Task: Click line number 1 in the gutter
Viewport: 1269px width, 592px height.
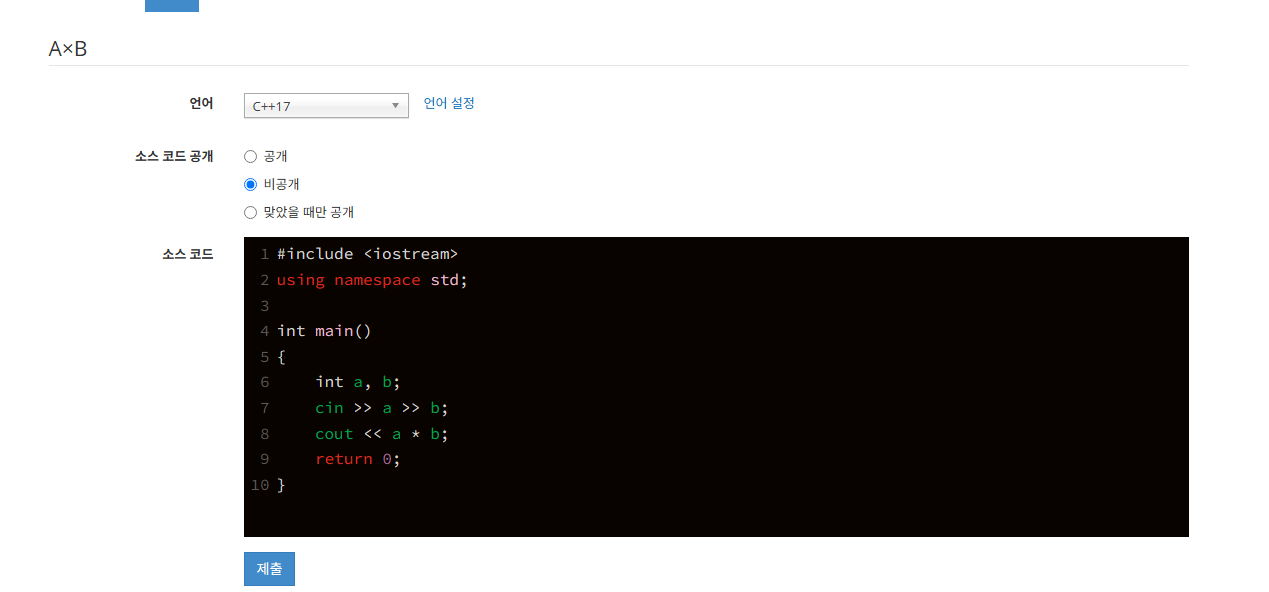Action: (264, 253)
